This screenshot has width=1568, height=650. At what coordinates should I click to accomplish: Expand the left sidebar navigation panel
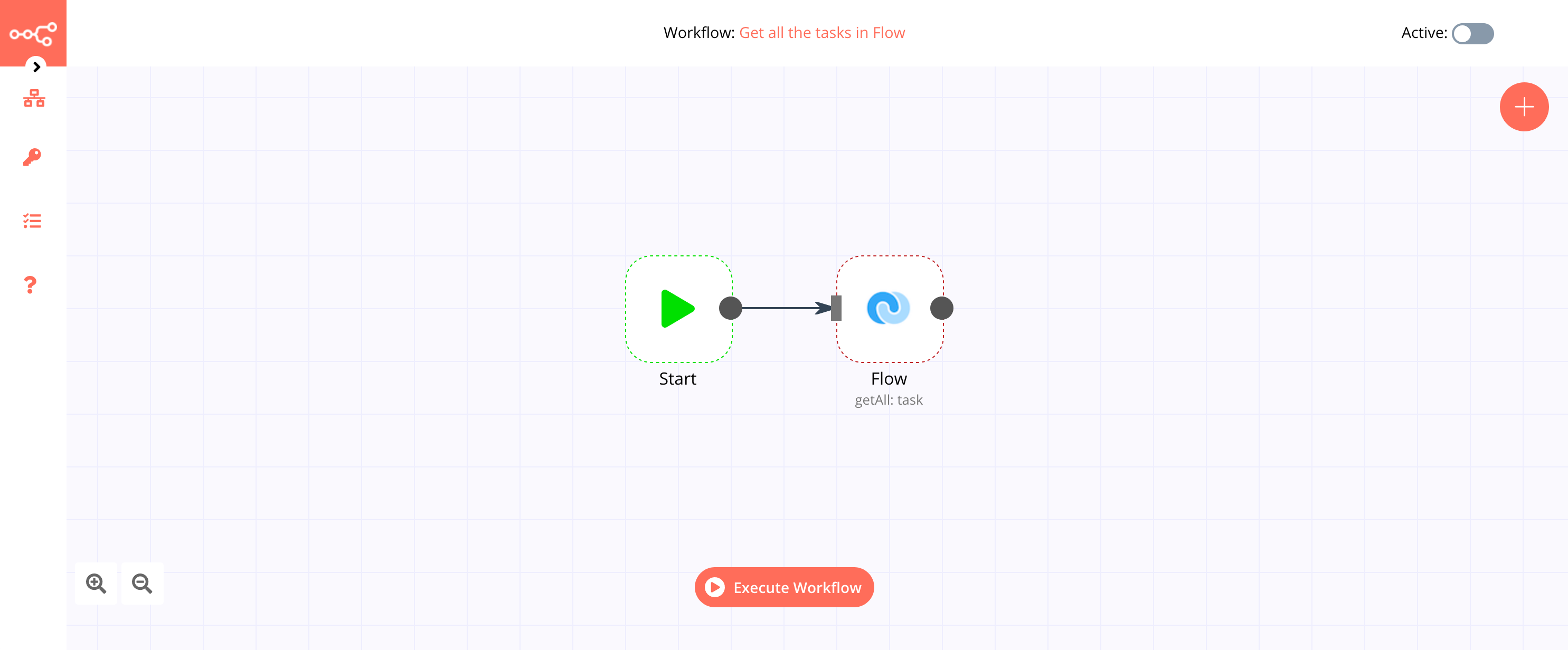35,66
